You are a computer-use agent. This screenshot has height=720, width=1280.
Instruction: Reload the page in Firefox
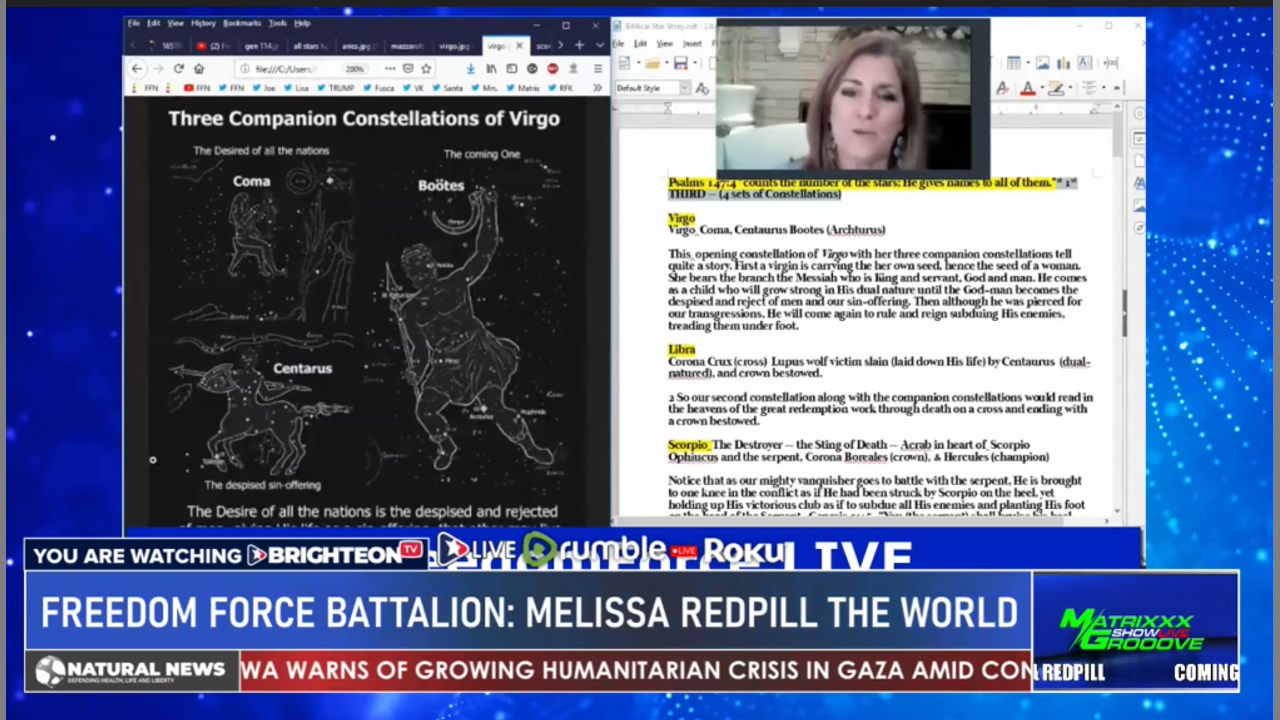pos(179,69)
